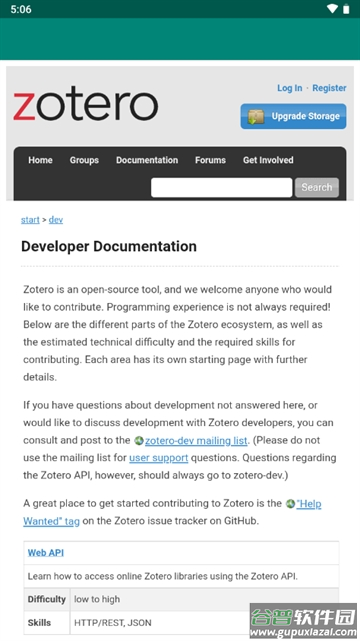Image resolution: width=360 pixels, height=641 pixels.
Task: Open the Documentation menu item
Action: pos(147,160)
